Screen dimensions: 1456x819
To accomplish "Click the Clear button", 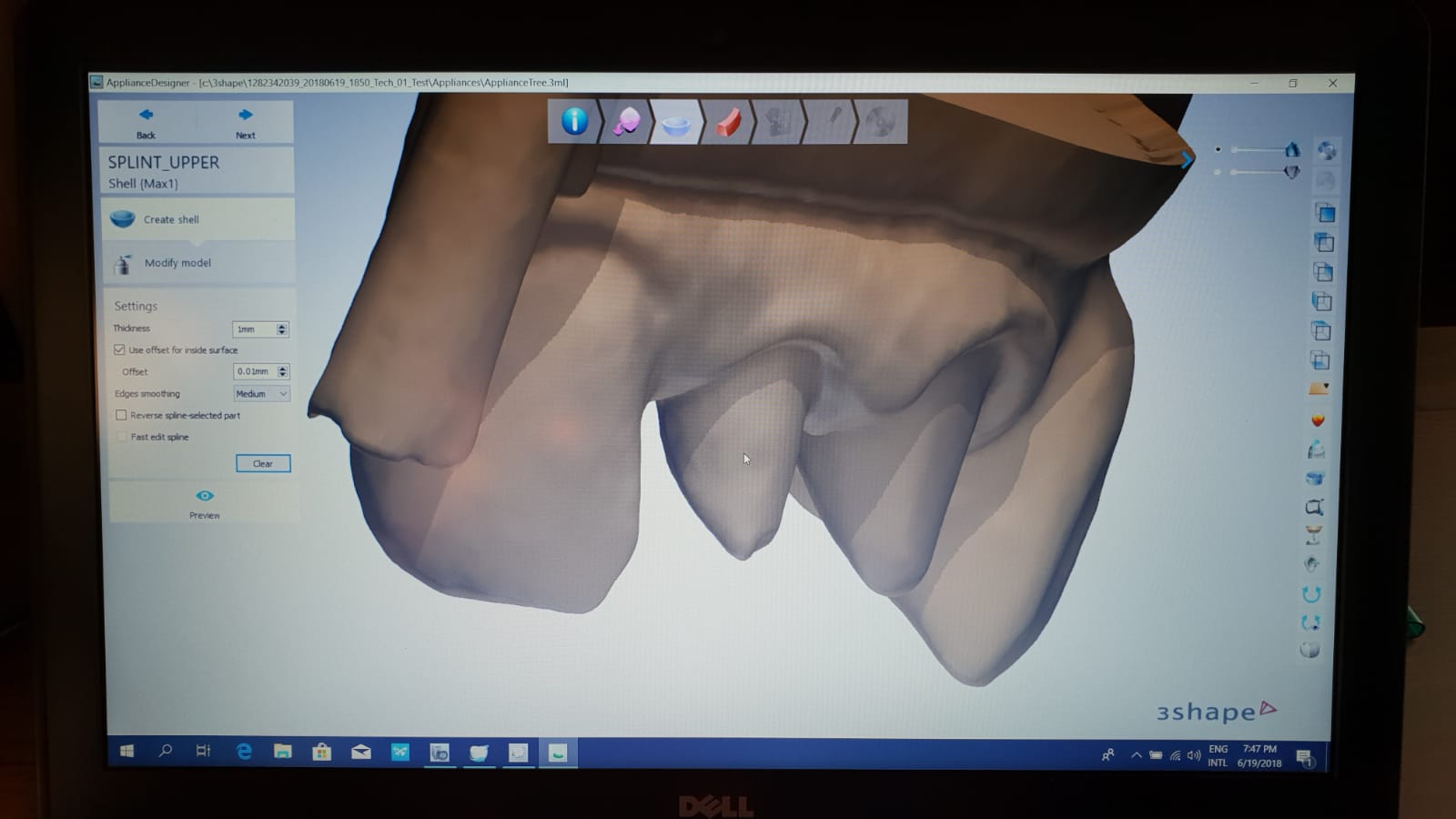I will point(263,464).
